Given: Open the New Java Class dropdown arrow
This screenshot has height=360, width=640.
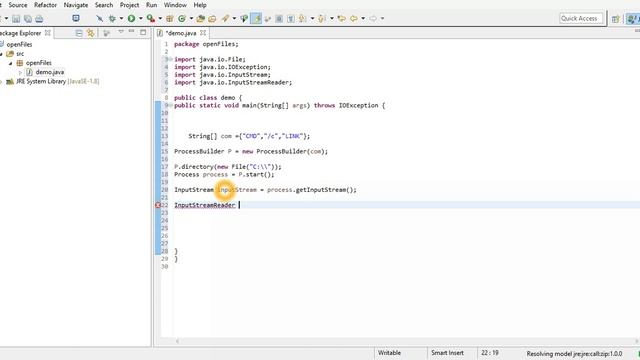Looking at the screenshot, I should point(191,18).
